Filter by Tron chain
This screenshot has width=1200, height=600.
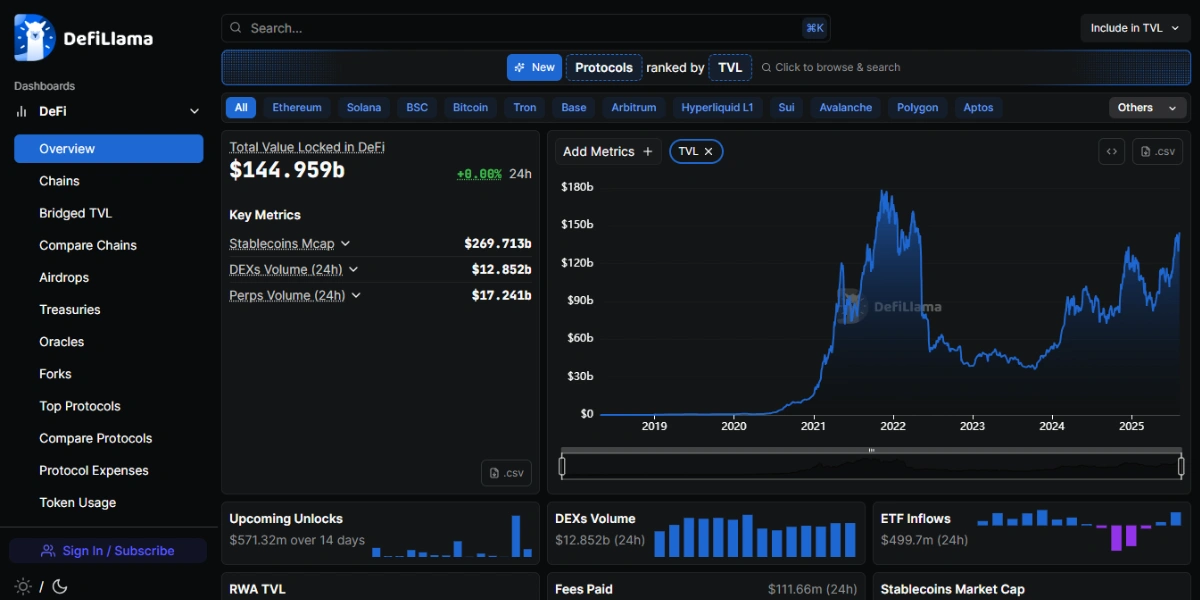[x=525, y=107]
